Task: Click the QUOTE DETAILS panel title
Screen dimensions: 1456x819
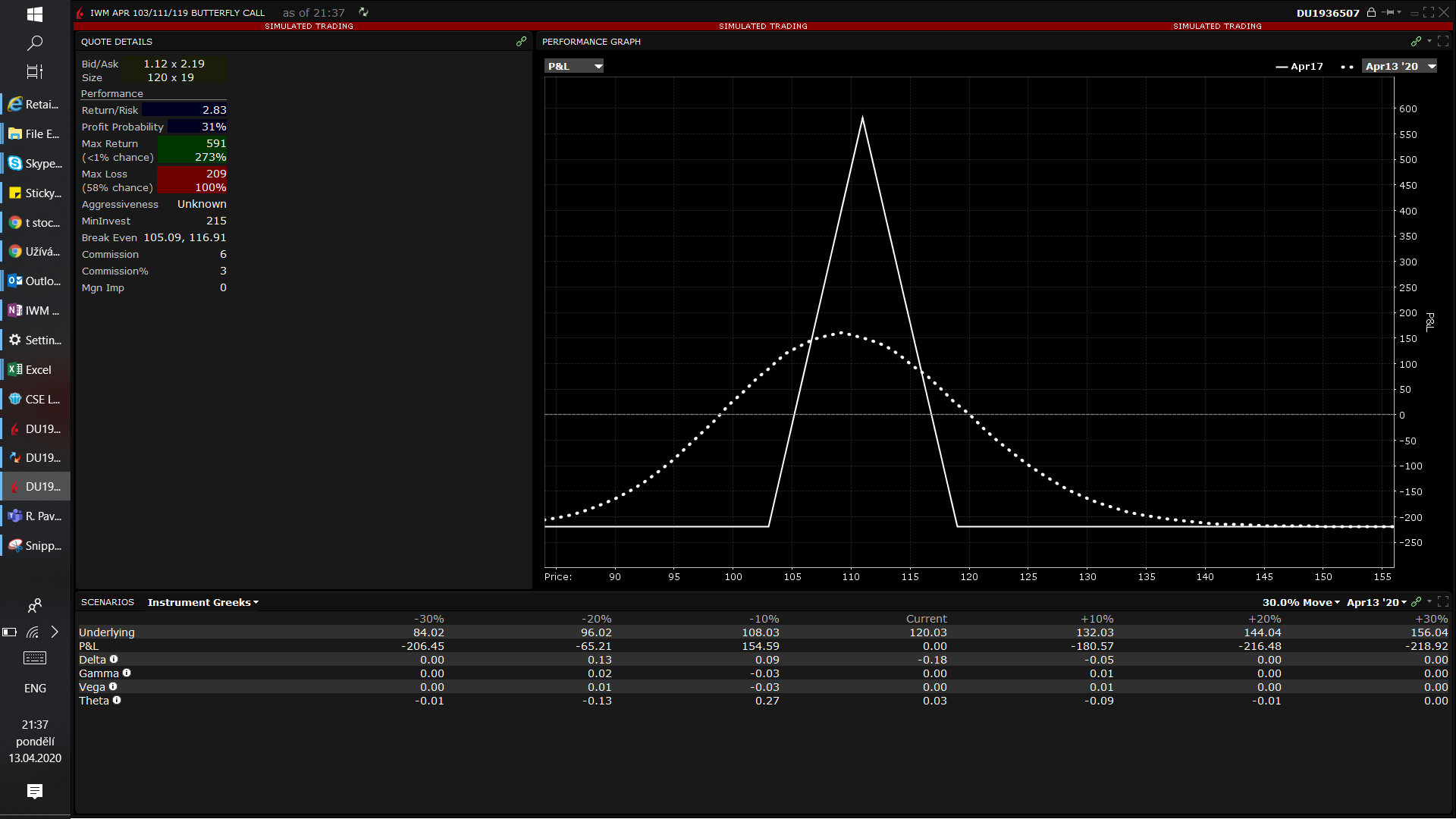Action: (x=117, y=42)
